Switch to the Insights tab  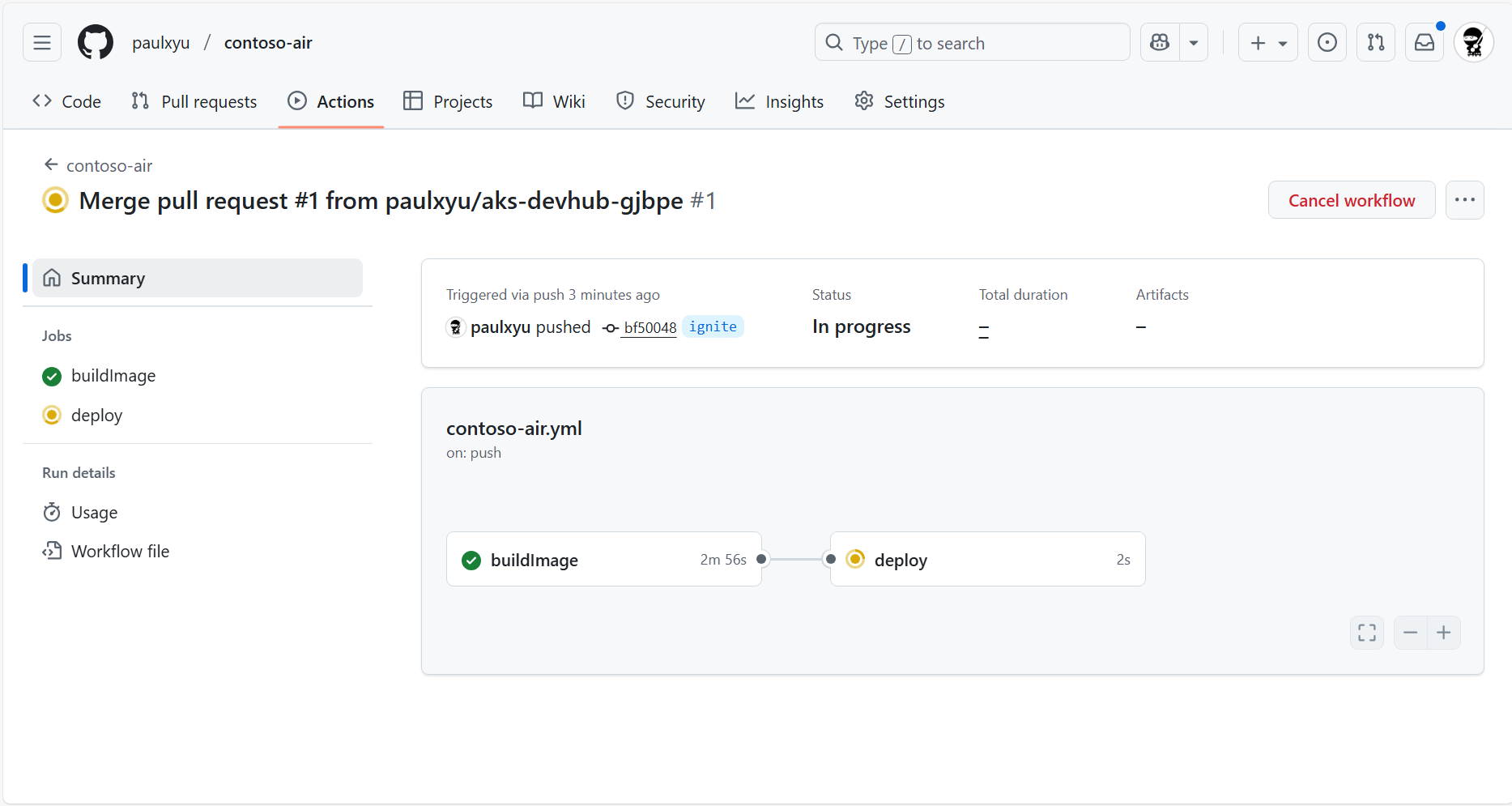tap(778, 101)
